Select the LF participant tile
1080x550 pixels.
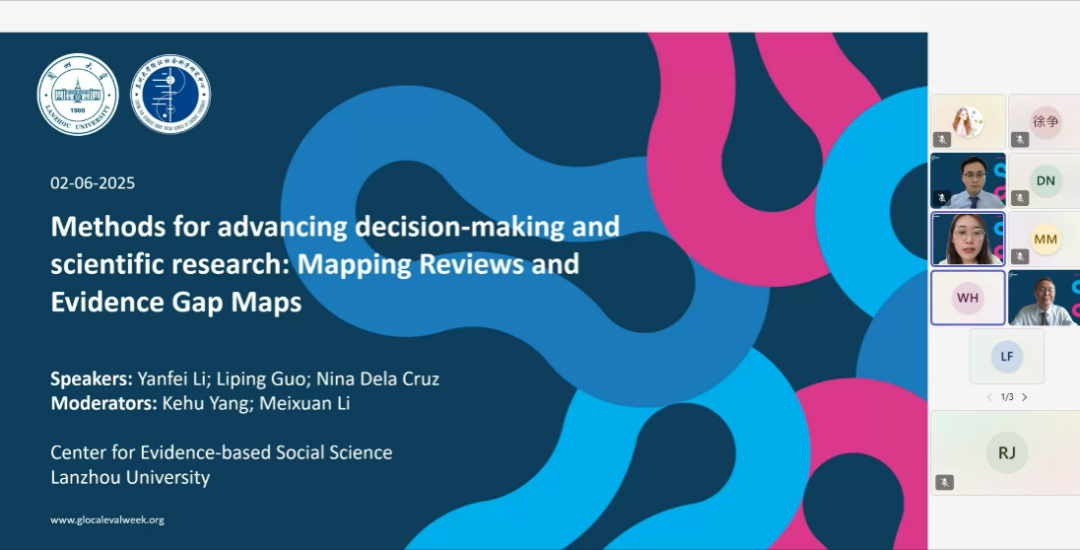(x=1006, y=356)
